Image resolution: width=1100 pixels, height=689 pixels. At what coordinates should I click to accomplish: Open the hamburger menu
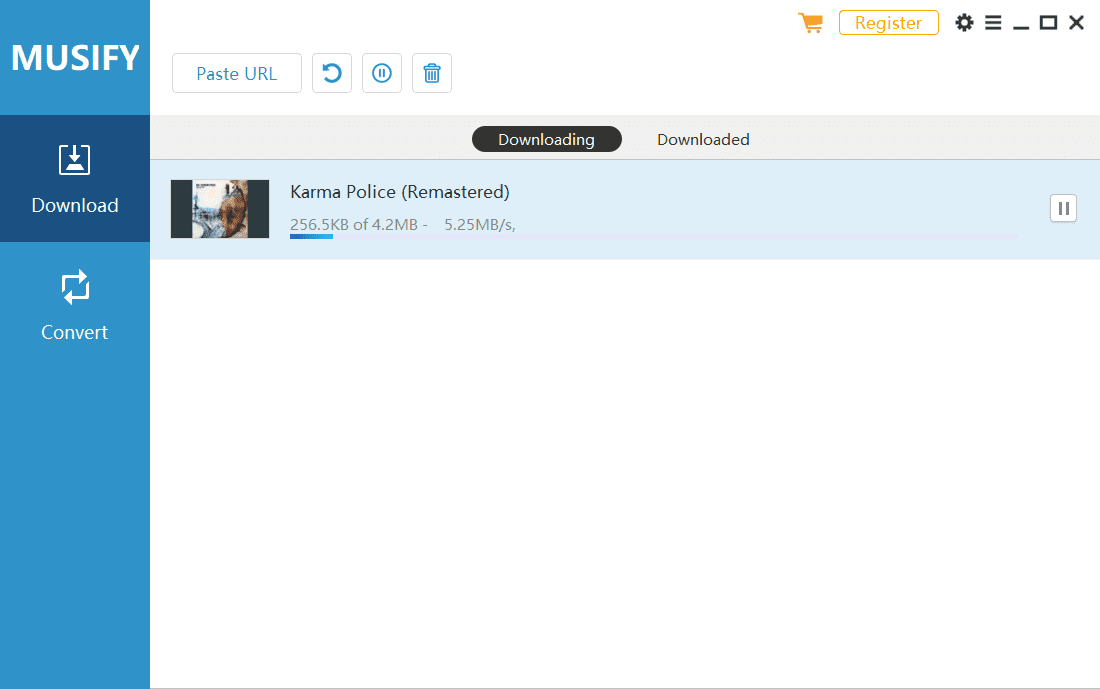pyautogui.click(x=993, y=22)
